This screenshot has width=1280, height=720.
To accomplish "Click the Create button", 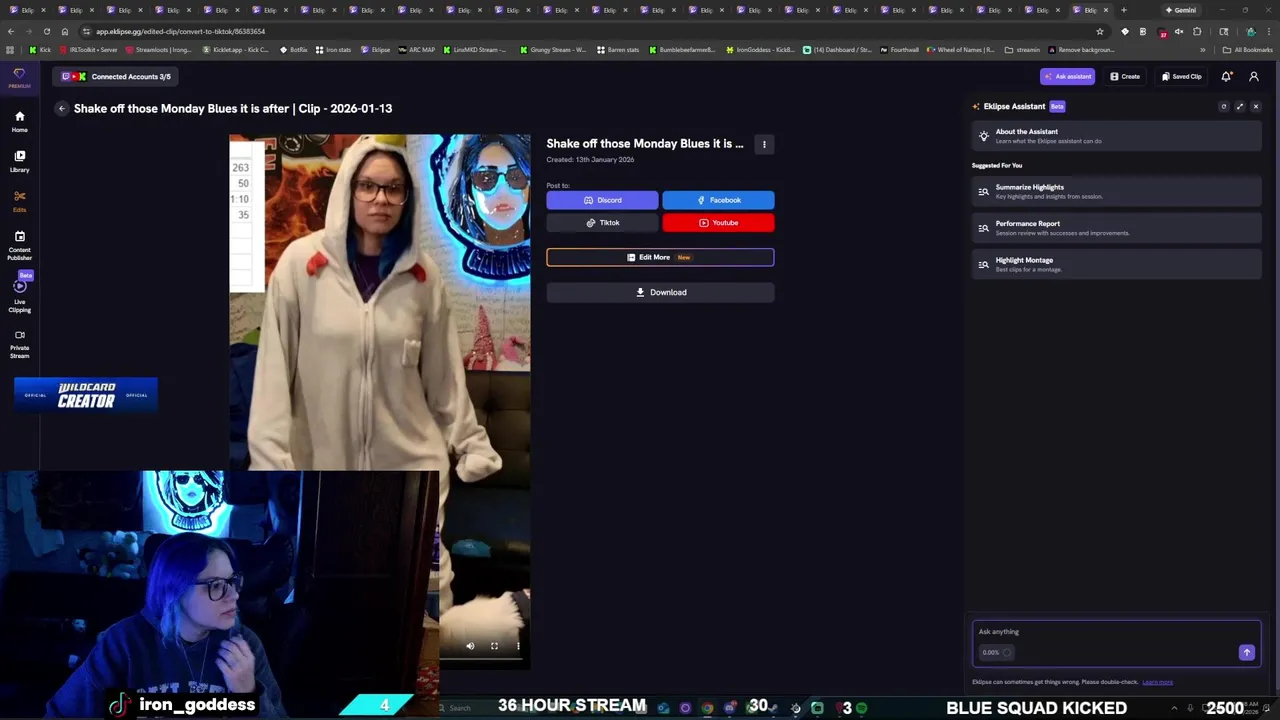I will pos(1125,76).
